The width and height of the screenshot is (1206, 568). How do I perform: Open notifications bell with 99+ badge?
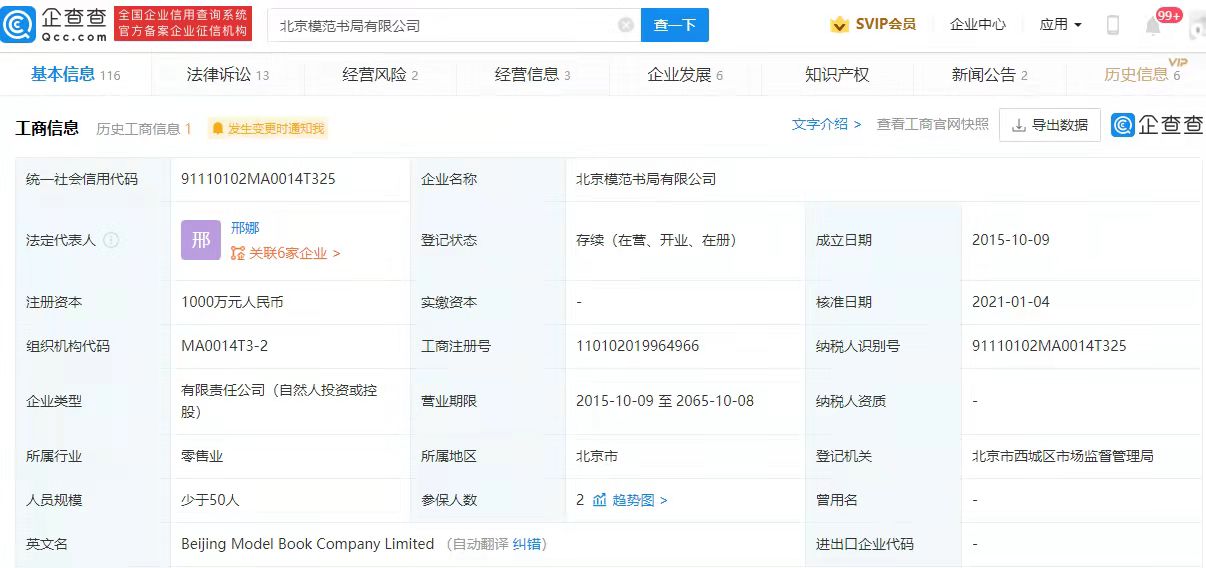(1155, 24)
